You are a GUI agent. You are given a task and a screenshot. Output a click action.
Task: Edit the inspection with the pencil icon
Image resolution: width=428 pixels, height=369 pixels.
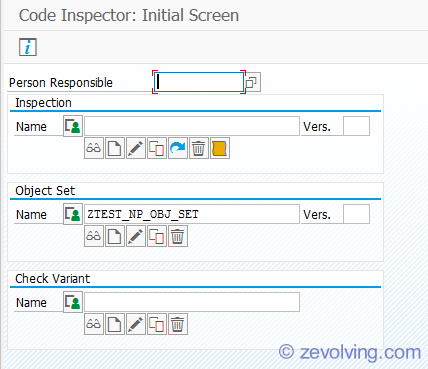pos(136,148)
